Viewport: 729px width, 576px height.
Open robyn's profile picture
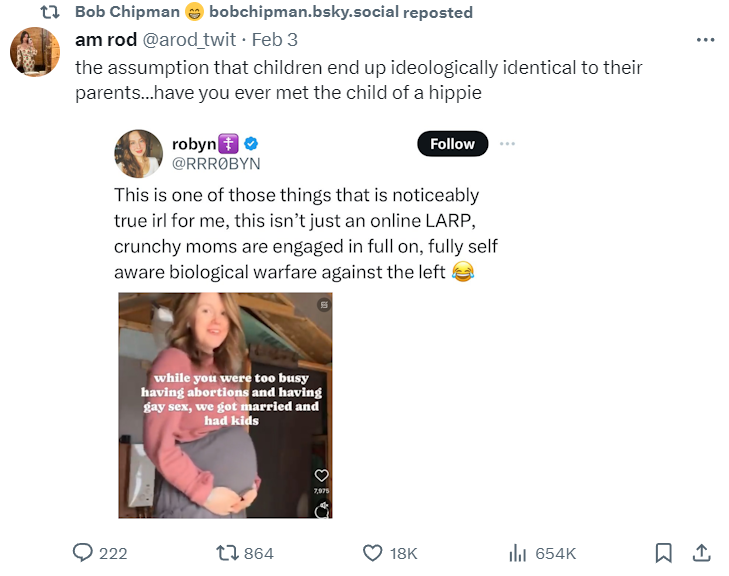click(x=138, y=154)
